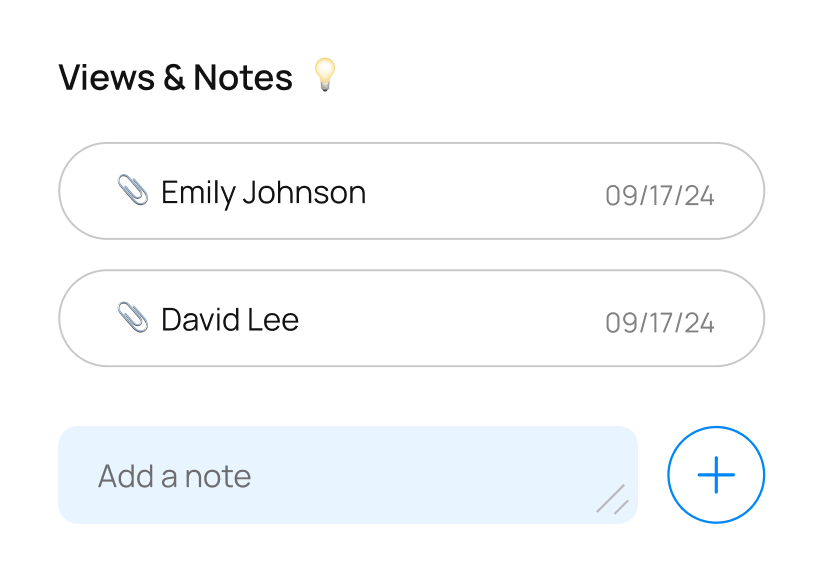This screenshot has height=580, width=824.
Task: Click the empty space between David Lee's name and date
Action: point(450,319)
